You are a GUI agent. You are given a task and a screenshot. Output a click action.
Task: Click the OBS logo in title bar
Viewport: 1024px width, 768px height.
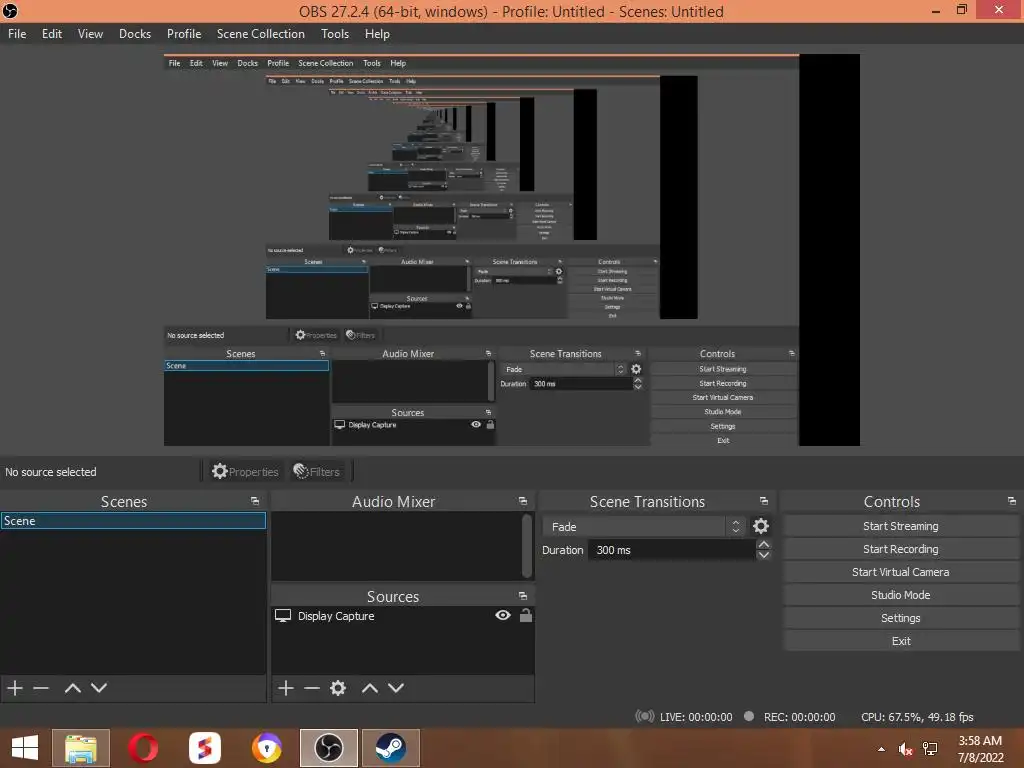[10, 10]
